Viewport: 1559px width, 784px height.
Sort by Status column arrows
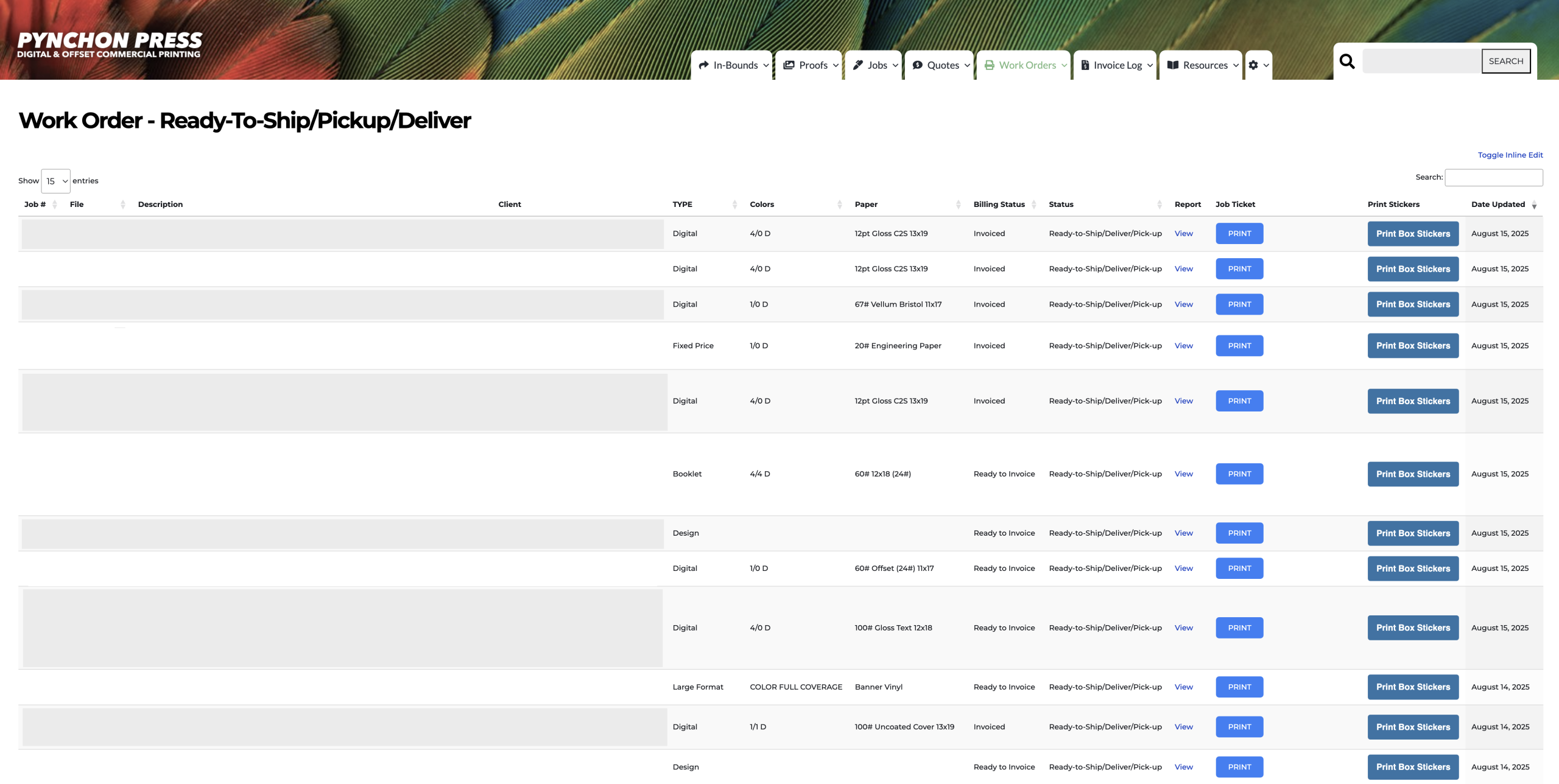(x=1160, y=205)
